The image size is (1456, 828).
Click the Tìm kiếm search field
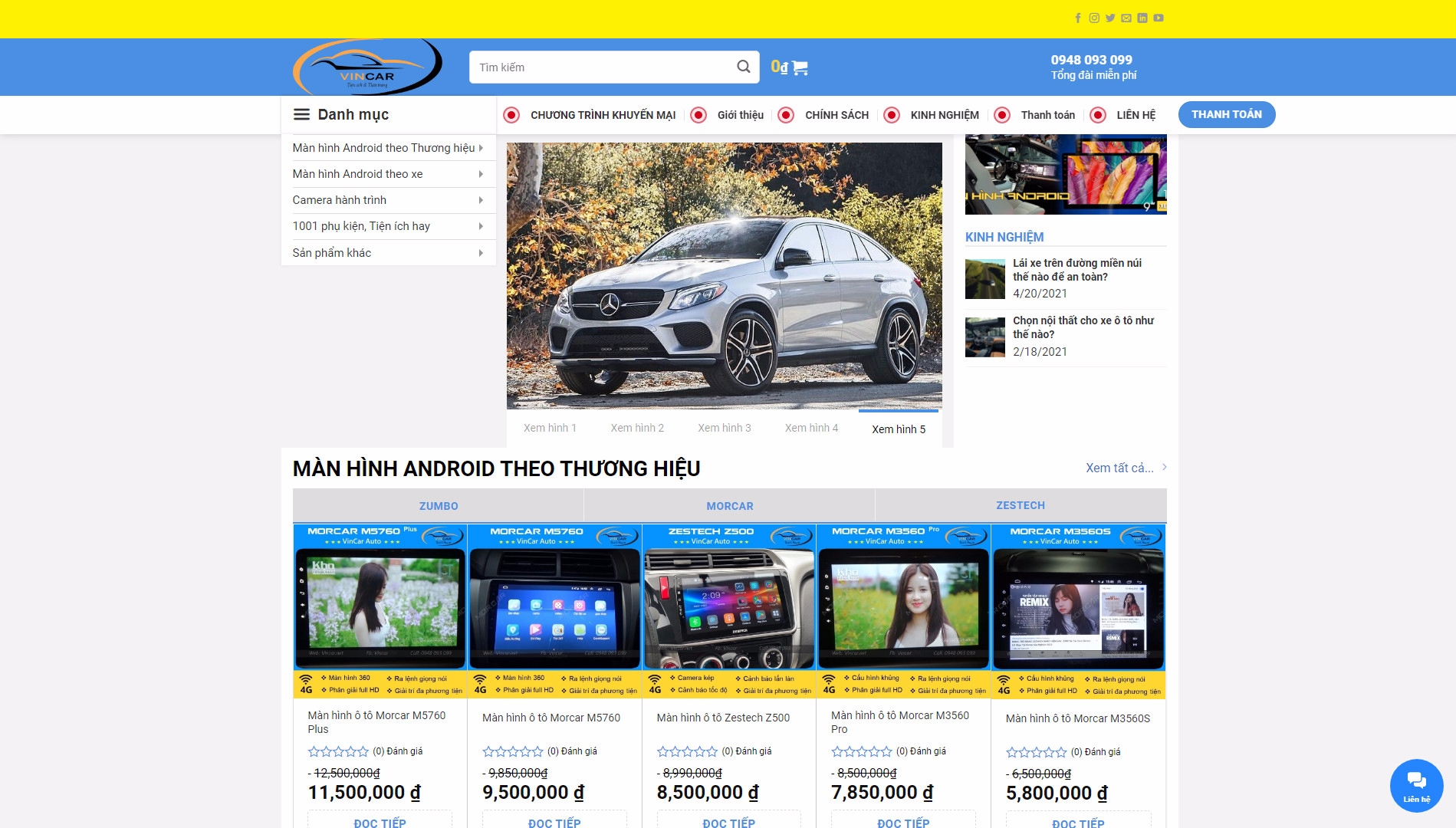coord(602,67)
